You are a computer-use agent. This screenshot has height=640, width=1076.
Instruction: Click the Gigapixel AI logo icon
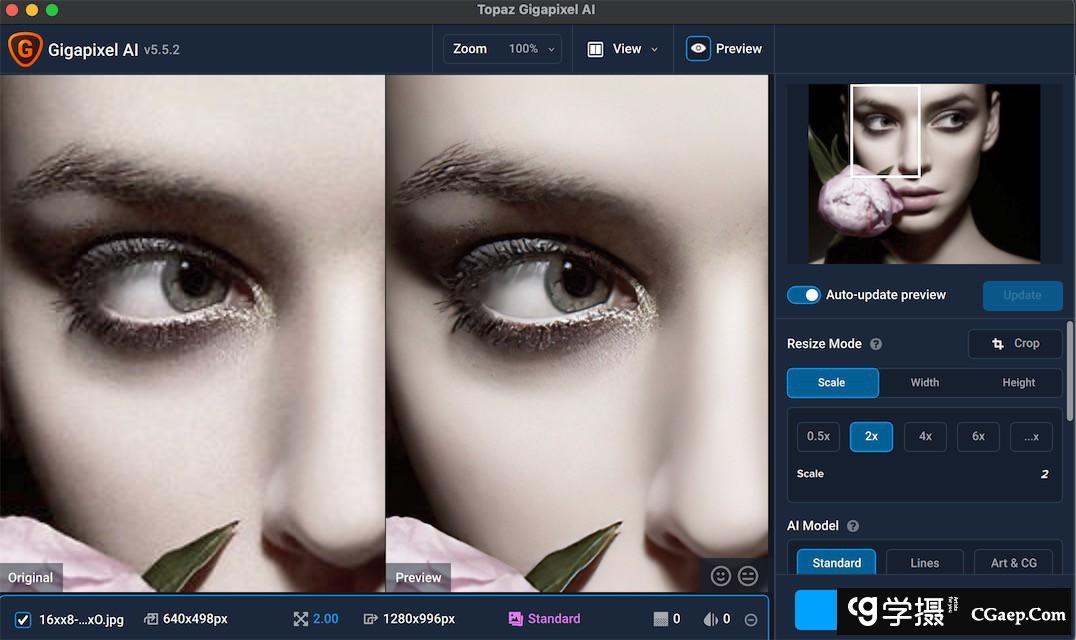25,49
